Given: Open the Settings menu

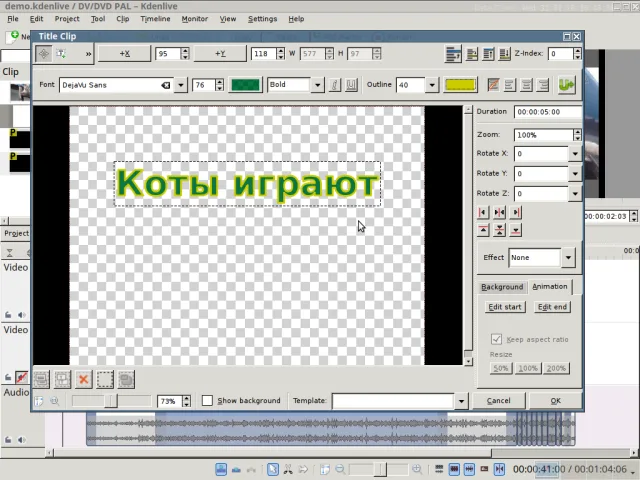Looking at the screenshot, I should click(262, 19).
